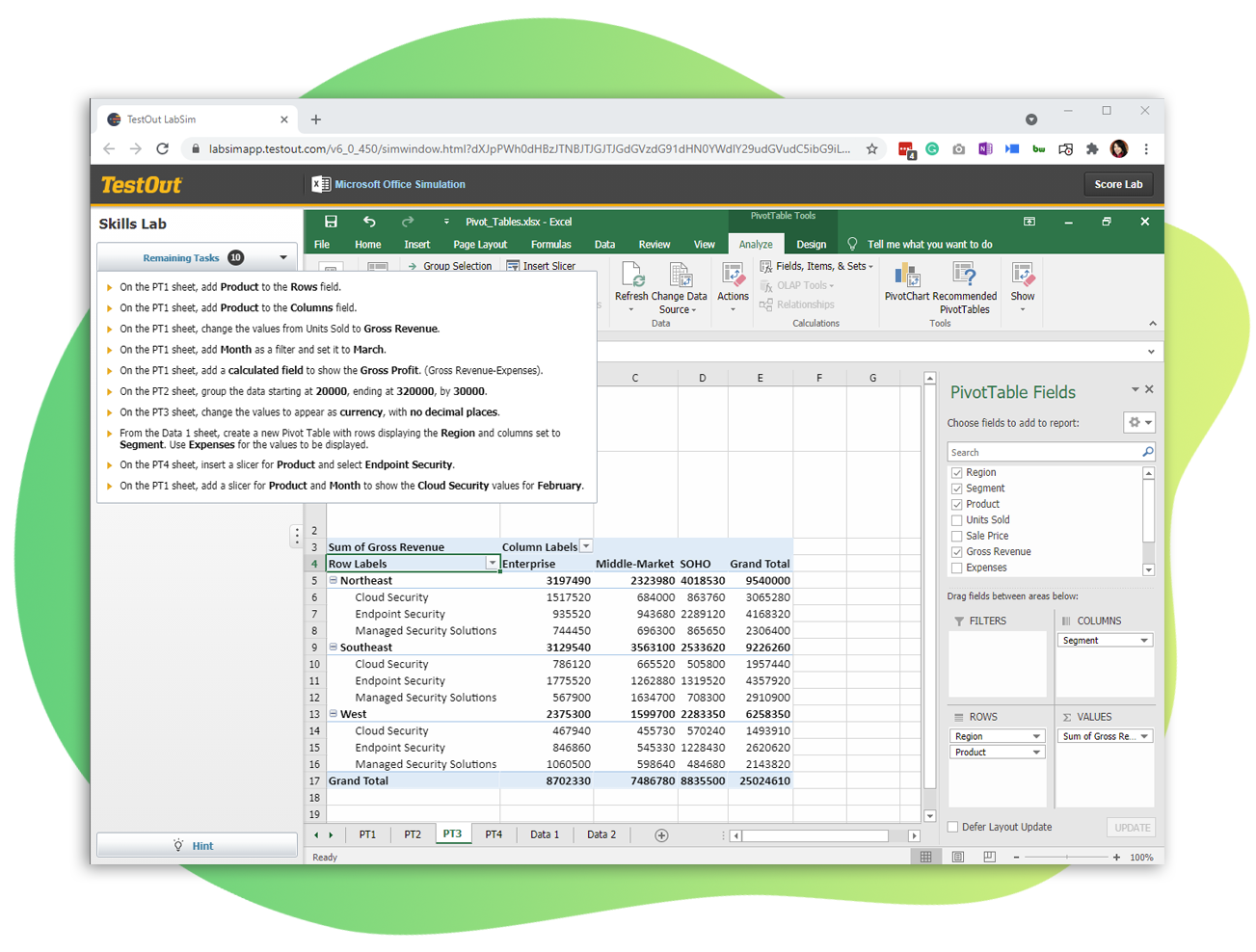Viewport: 1256px width, 952px height.
Task: Uncheck the Segment field checkbox
Action: tap(957, 489)
